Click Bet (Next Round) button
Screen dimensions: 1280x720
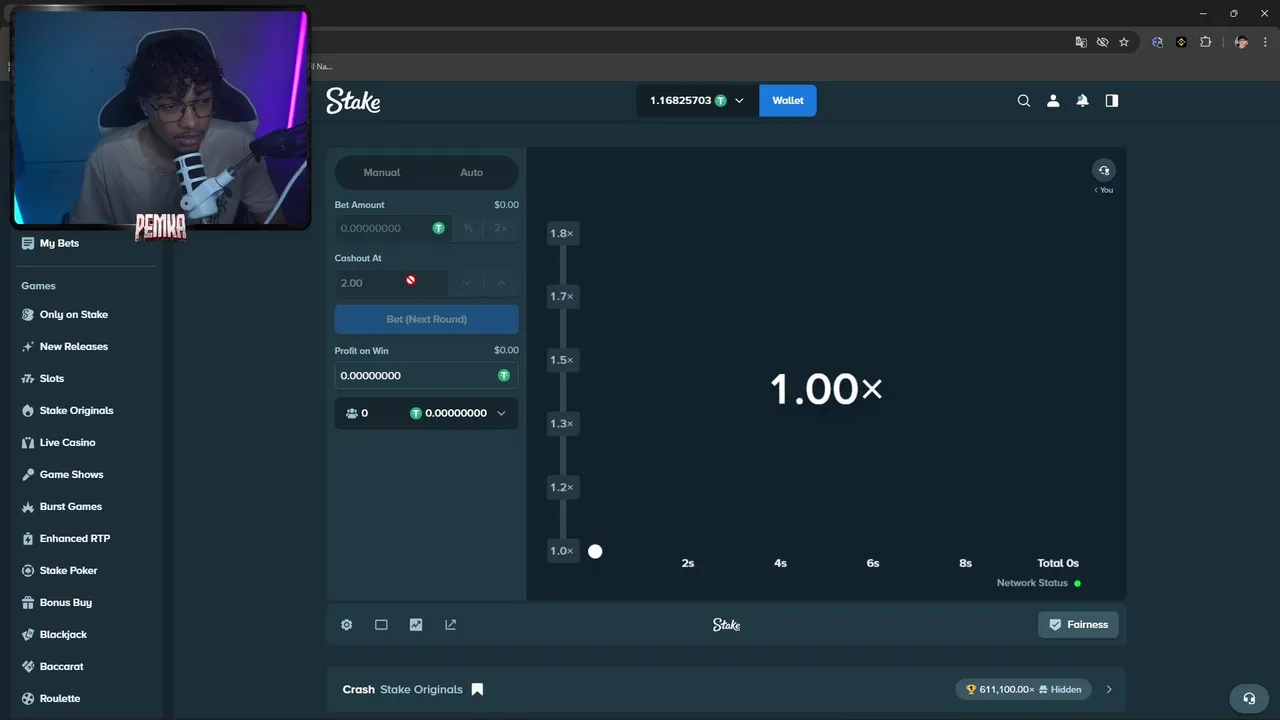[426, 319]
